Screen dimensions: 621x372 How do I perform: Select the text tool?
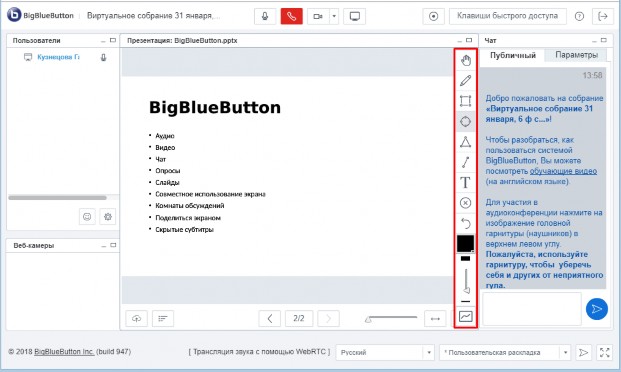coord(466,183)
